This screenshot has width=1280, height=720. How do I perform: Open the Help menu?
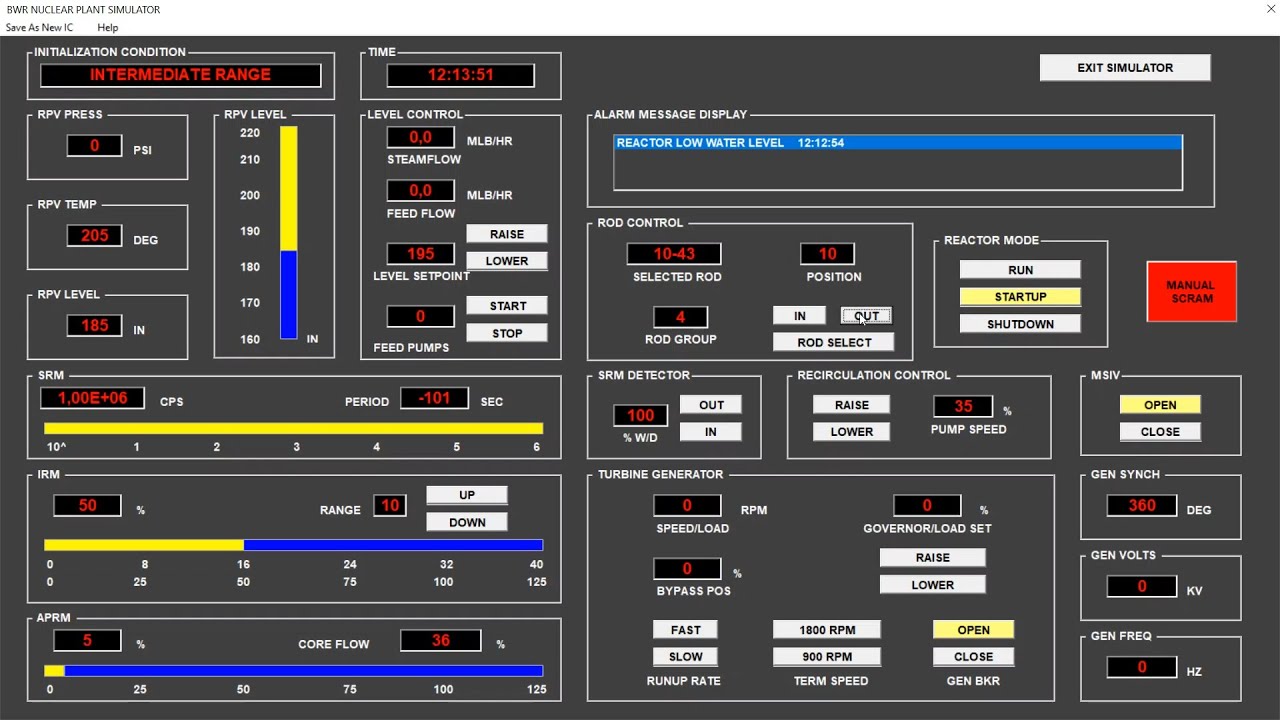point(107,27)
